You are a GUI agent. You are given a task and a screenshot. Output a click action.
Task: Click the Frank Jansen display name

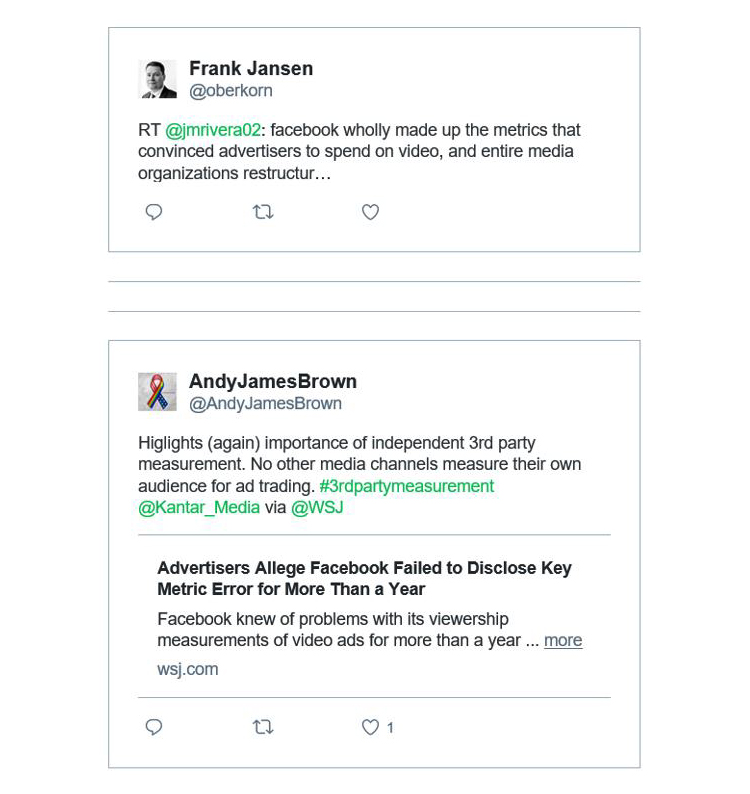tap(251, 68)
